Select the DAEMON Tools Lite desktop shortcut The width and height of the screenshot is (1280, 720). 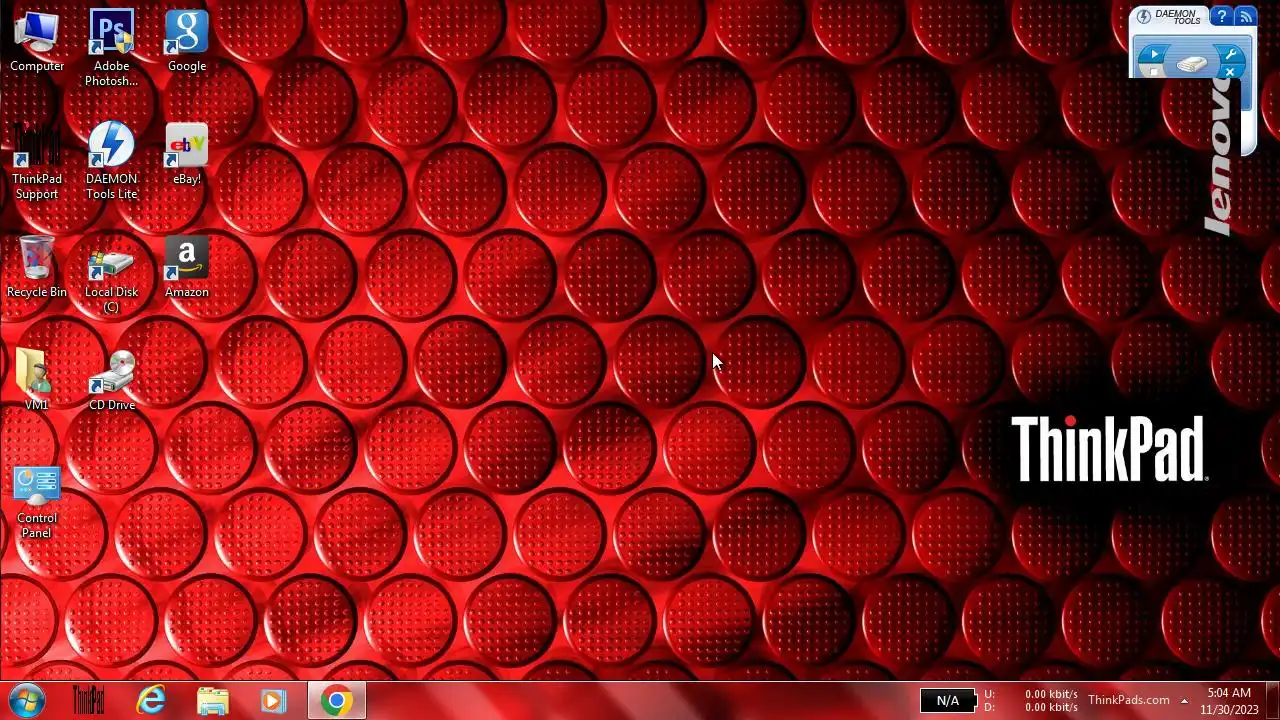(x=111, y=161)
